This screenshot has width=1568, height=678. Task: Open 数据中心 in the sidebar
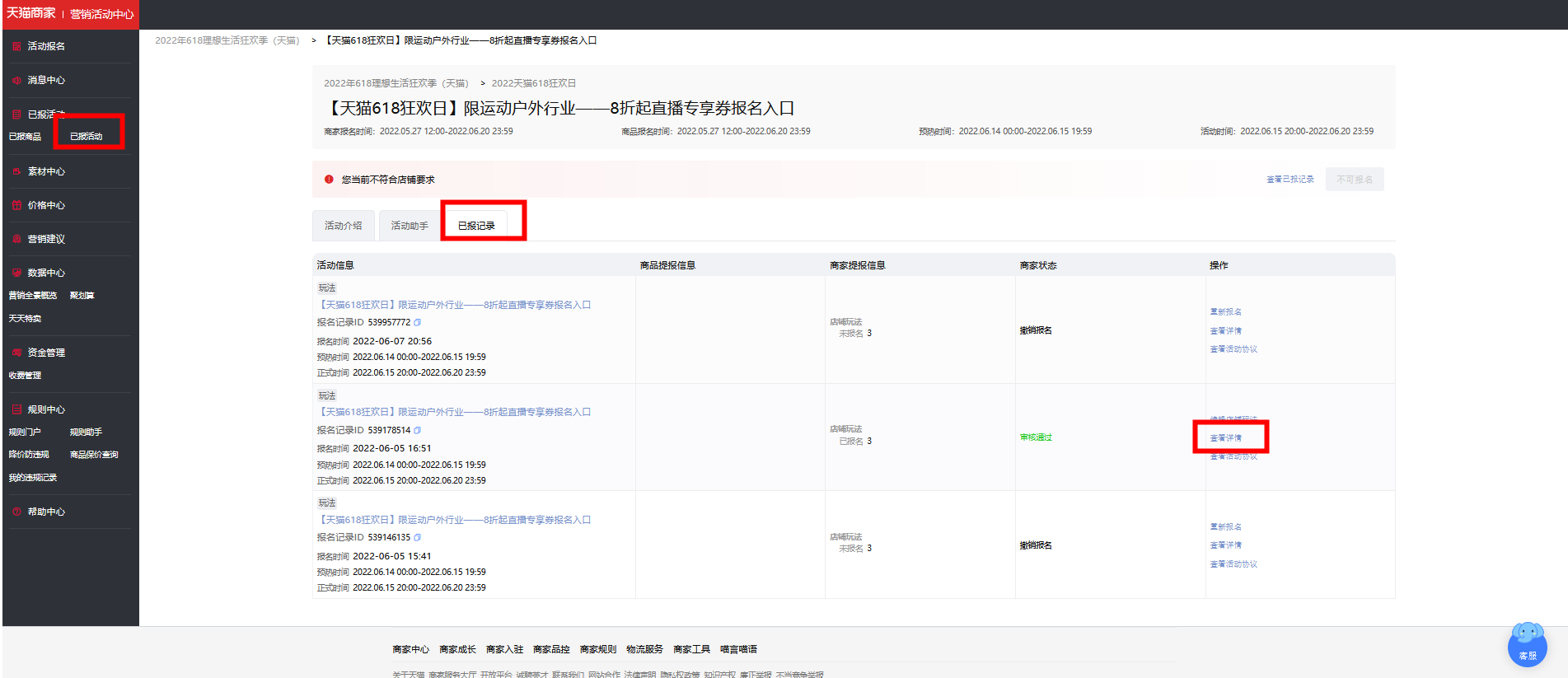pyautogui.click(x=46, y=273)
